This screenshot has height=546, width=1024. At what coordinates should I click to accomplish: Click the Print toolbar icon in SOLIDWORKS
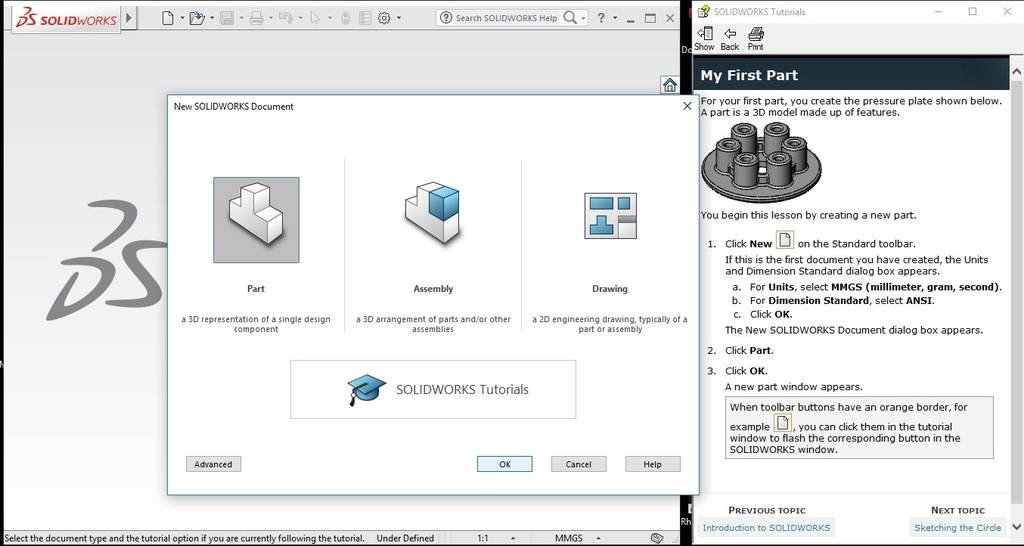pos(256,18)
